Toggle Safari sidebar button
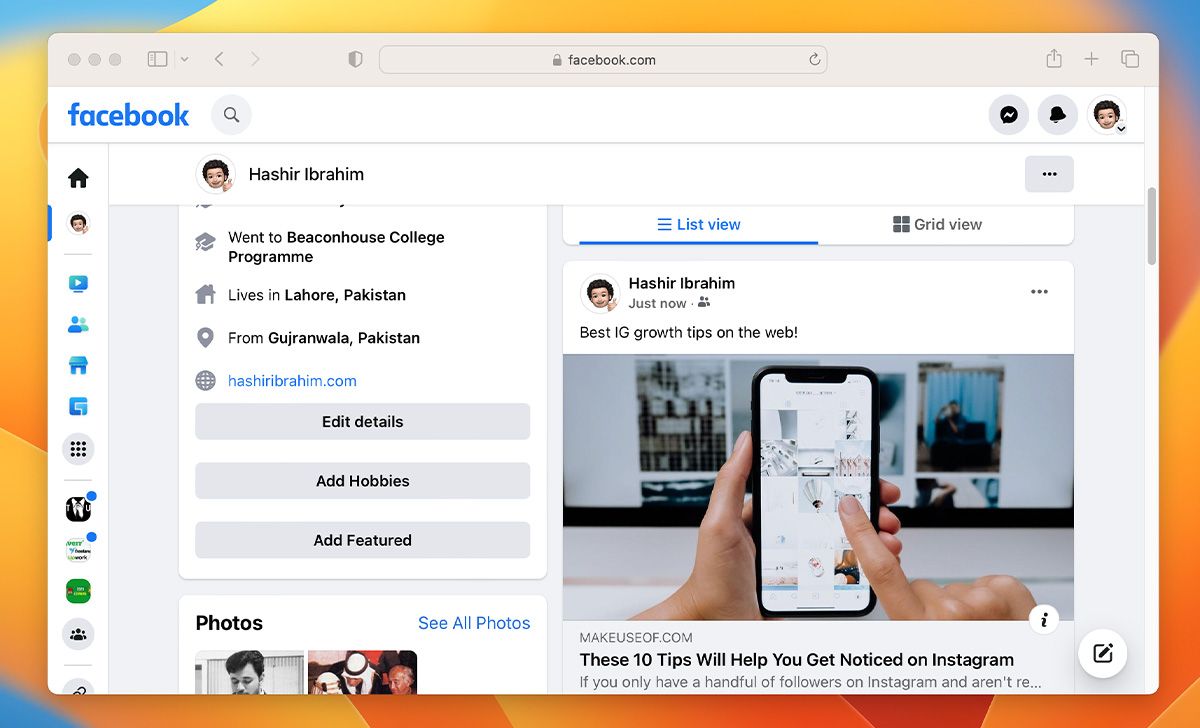 [157, 60]
